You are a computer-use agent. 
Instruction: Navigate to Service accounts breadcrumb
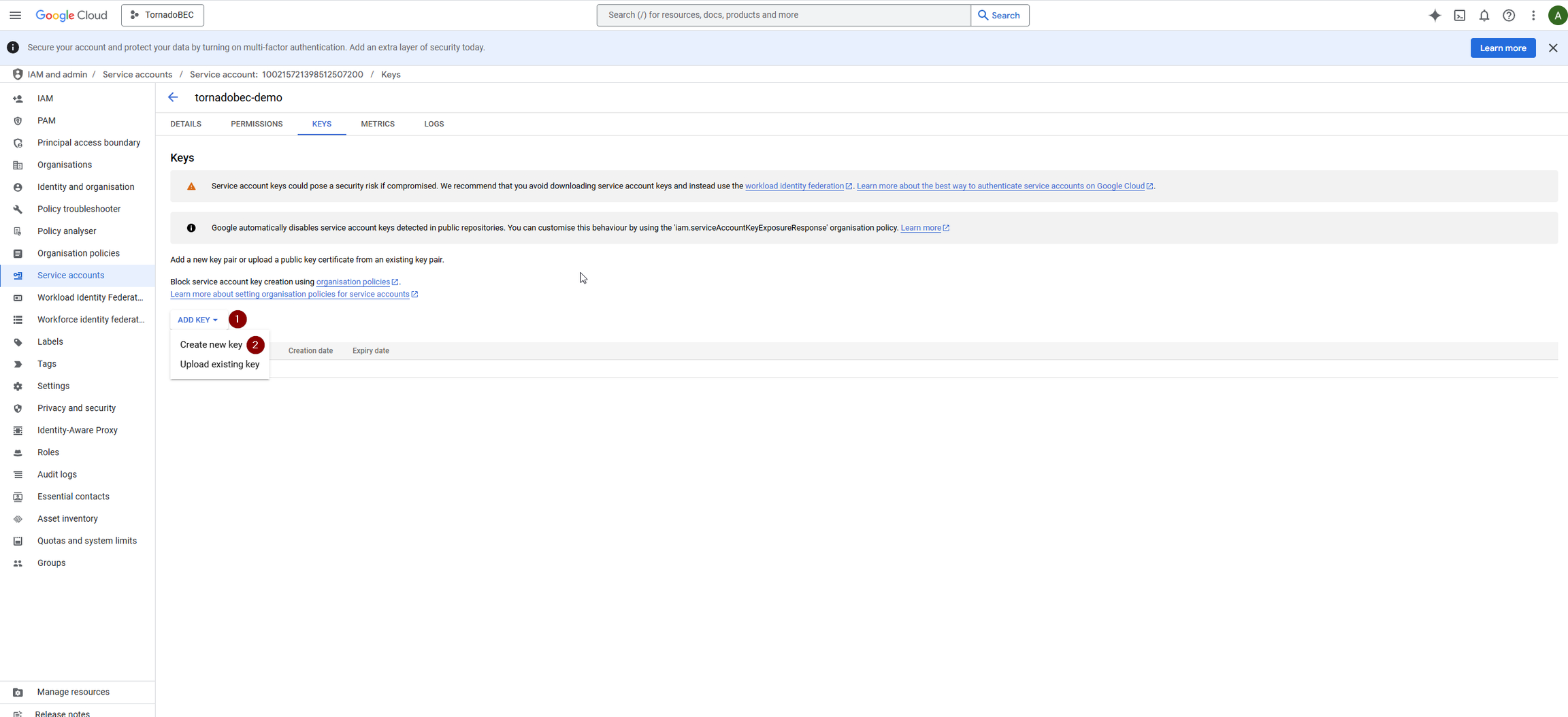point(137,74)
